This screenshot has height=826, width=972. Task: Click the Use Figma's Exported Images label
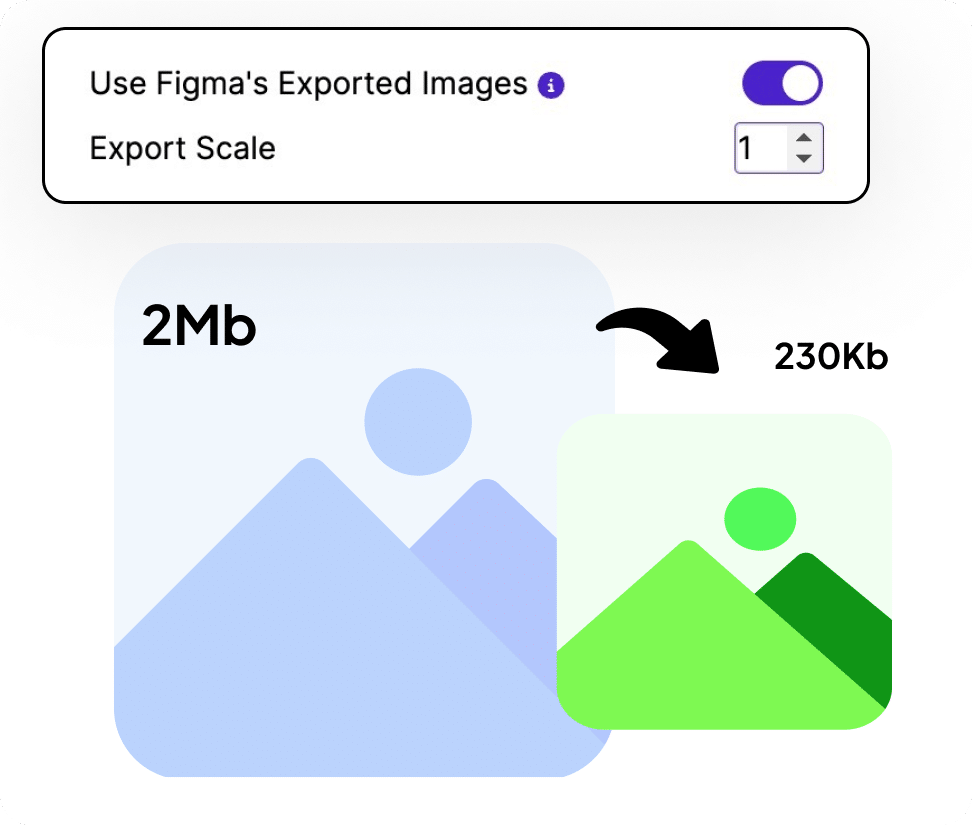309,84
